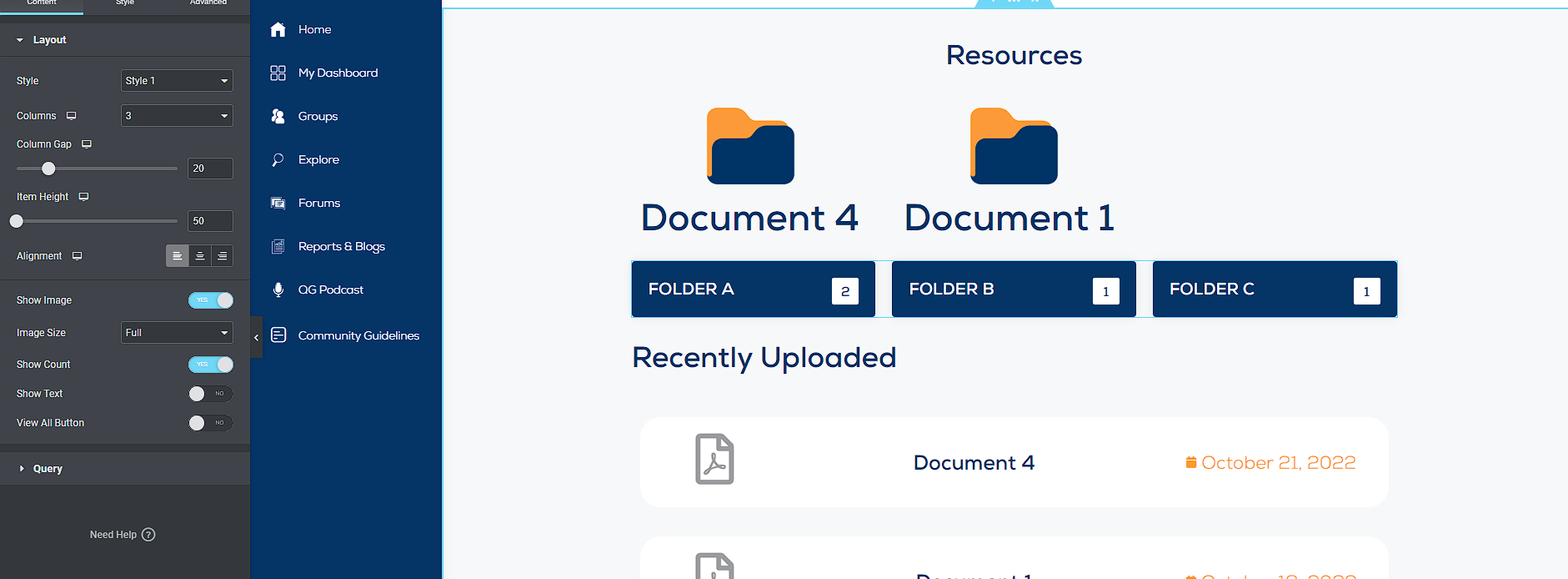The height and width of the screenshot is (579, 1568).
Task: Open the Style dropdown showing Style 1
Action: [x=177, y=81]
